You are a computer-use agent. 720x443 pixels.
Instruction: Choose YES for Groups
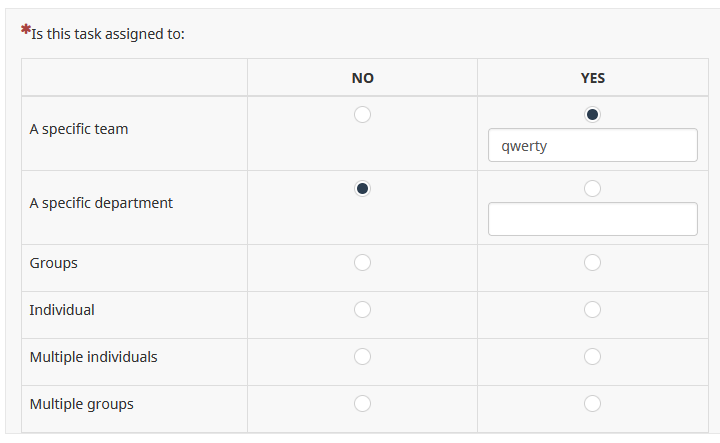click(592, 262)
